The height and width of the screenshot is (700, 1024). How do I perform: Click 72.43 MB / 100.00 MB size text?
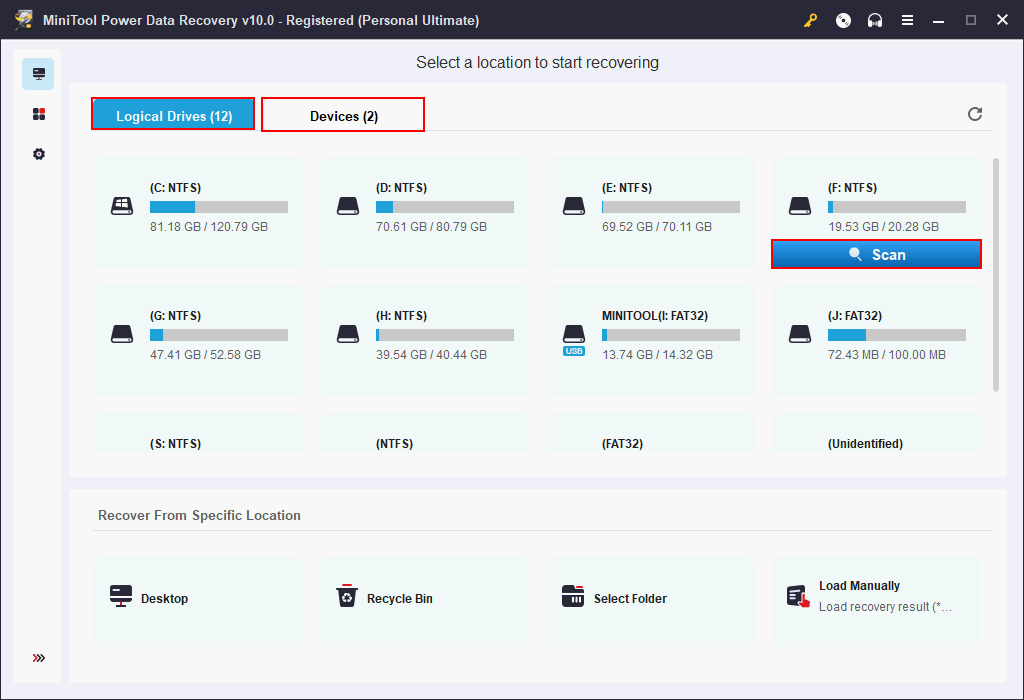click(x=887, y=355)
